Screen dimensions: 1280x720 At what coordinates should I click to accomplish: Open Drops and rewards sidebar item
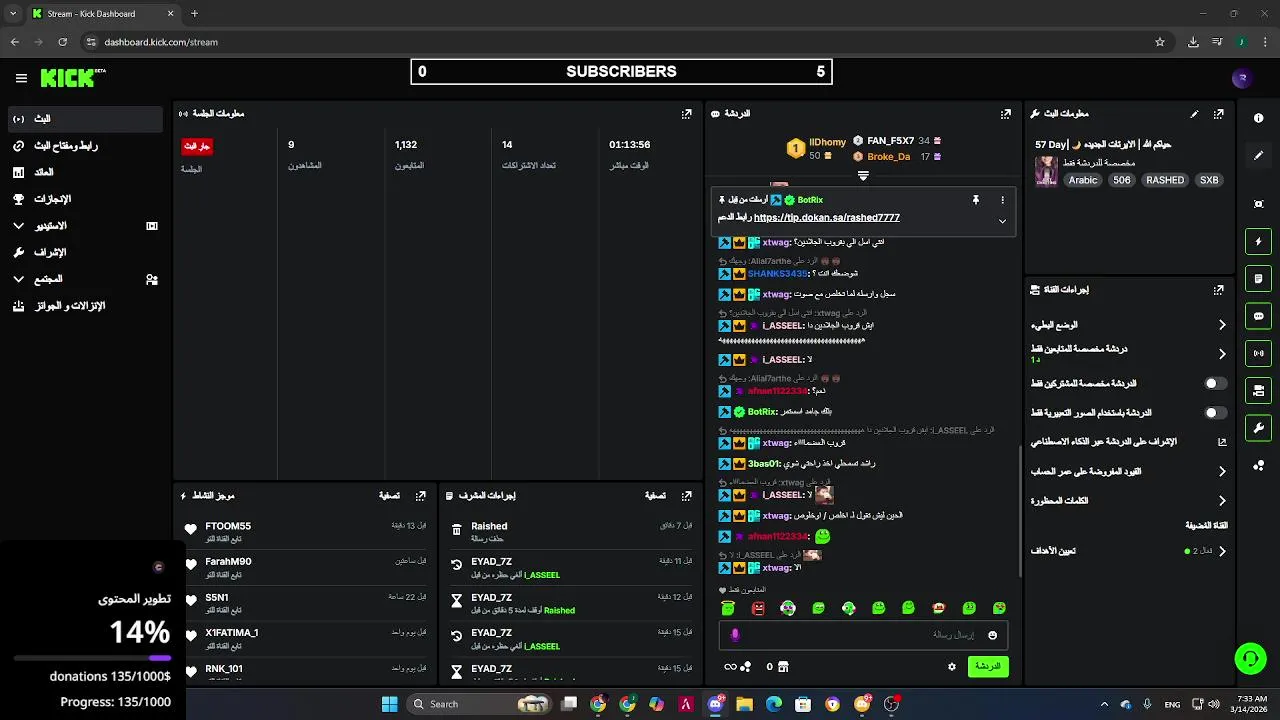[84, 306]
